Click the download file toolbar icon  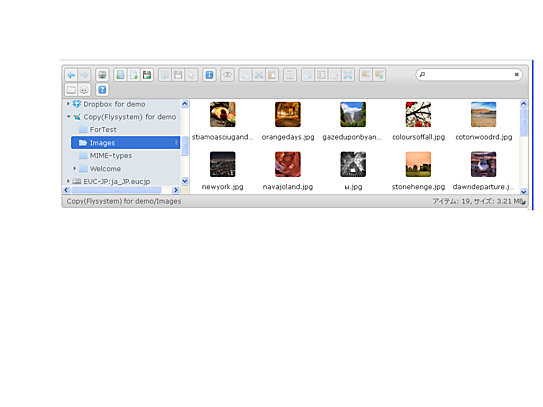(178, 75)
